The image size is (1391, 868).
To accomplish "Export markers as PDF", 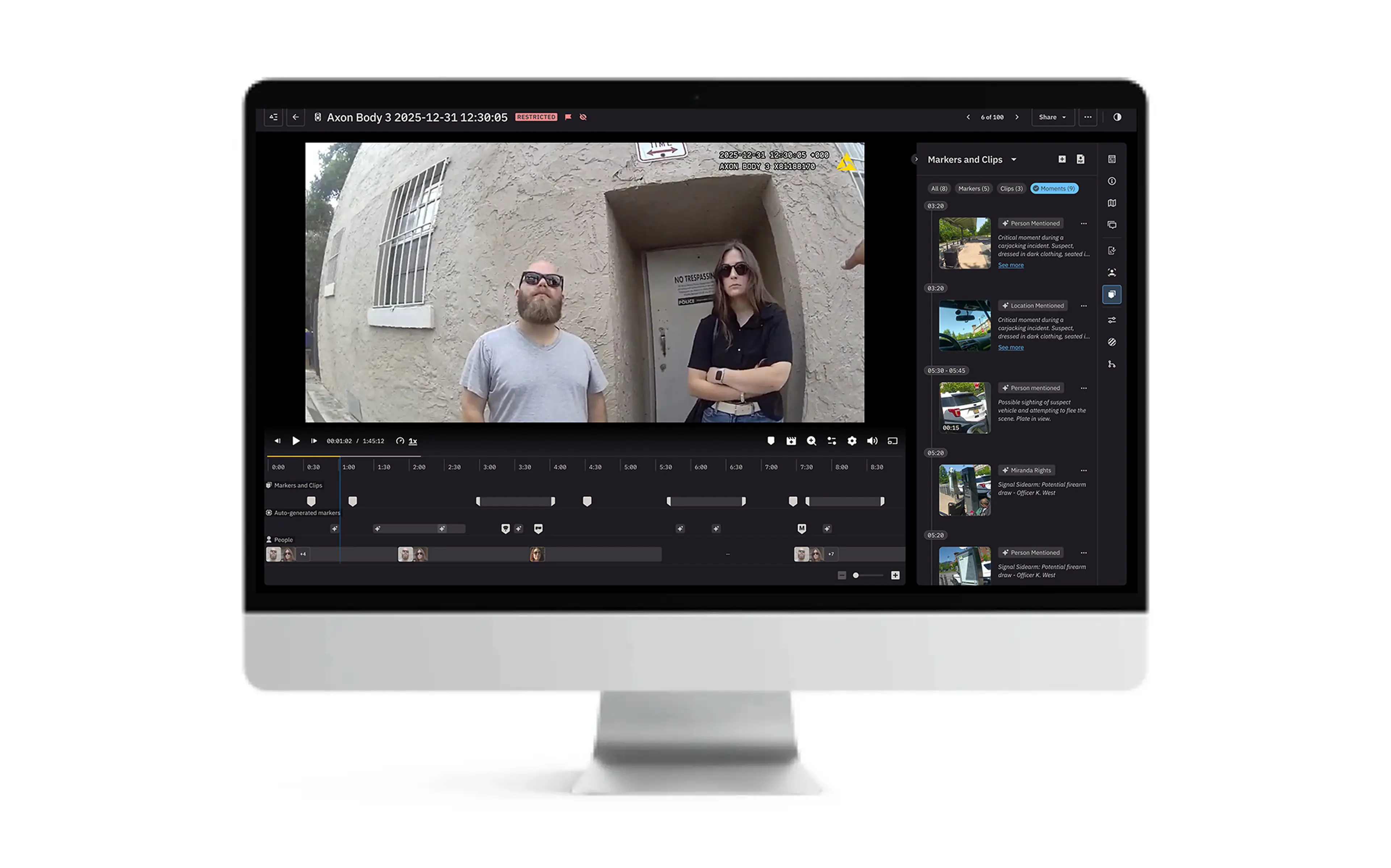I will [x=1080, y=160].
